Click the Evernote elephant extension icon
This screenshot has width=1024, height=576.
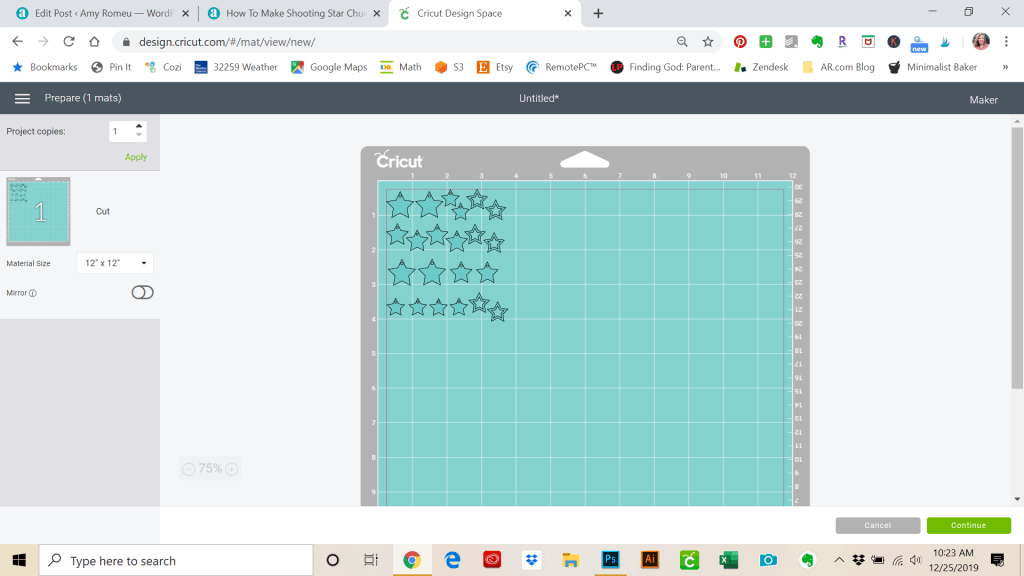coord(817,42)
